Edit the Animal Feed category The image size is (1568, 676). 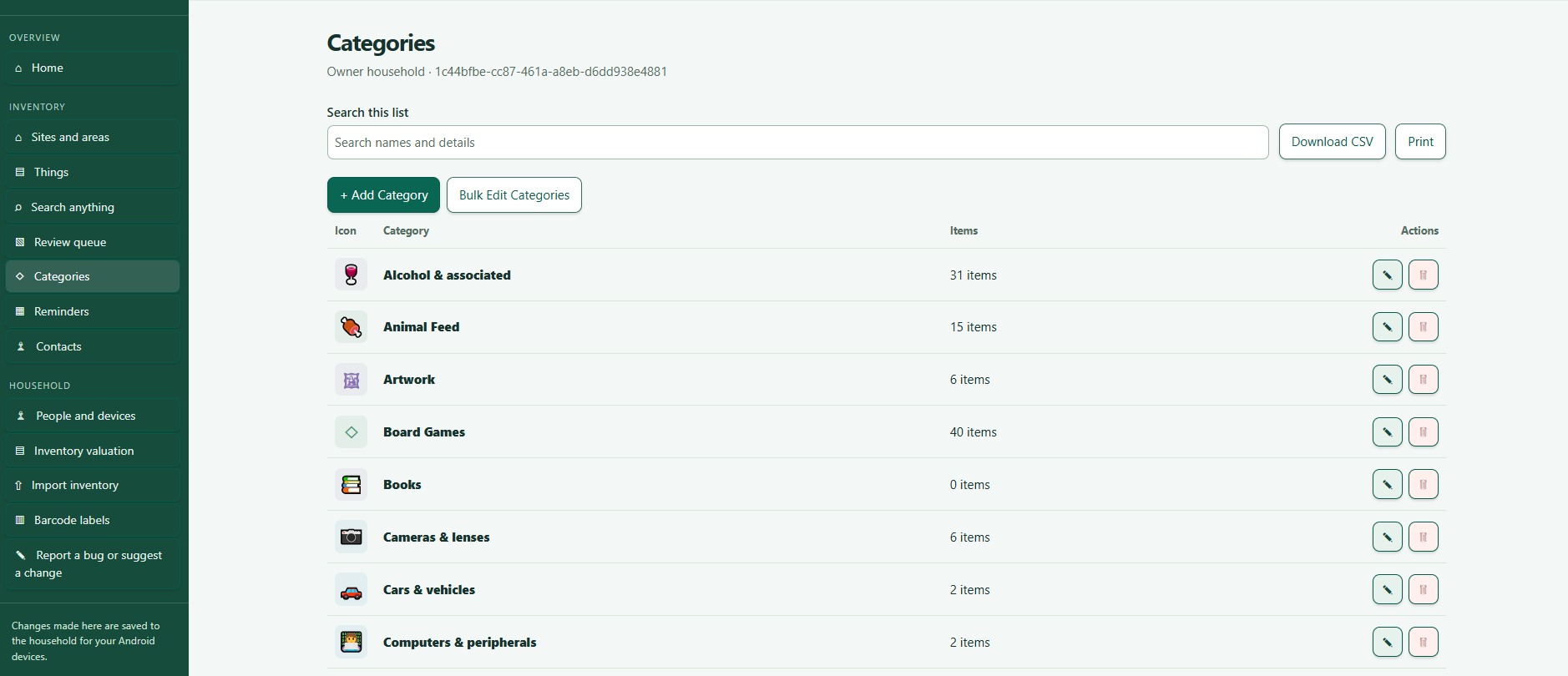tap(1387, 326)
